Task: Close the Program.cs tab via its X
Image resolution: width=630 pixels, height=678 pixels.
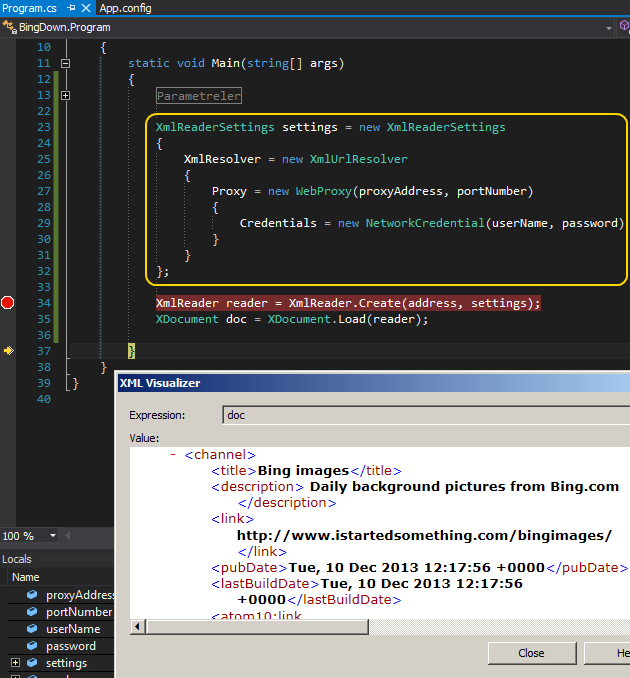Action: coord(86,8)
